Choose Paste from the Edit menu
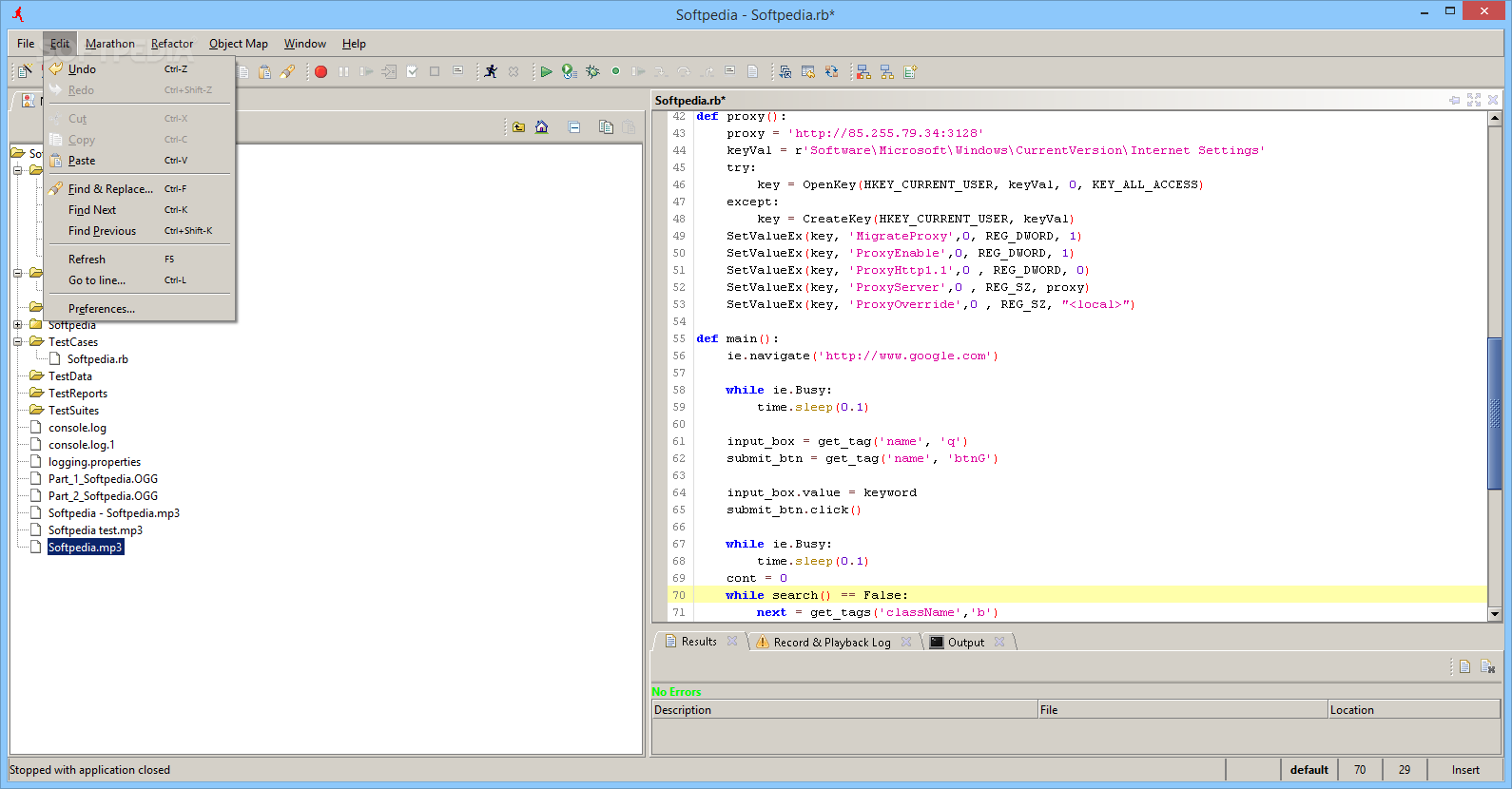 pyautogui.click(x=140, y=161)
